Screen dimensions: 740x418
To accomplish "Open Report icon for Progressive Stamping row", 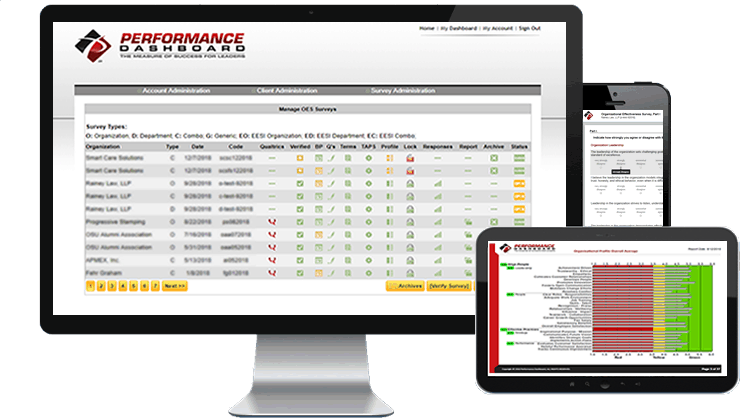I will pyautogui.click(x=468, y=222).
